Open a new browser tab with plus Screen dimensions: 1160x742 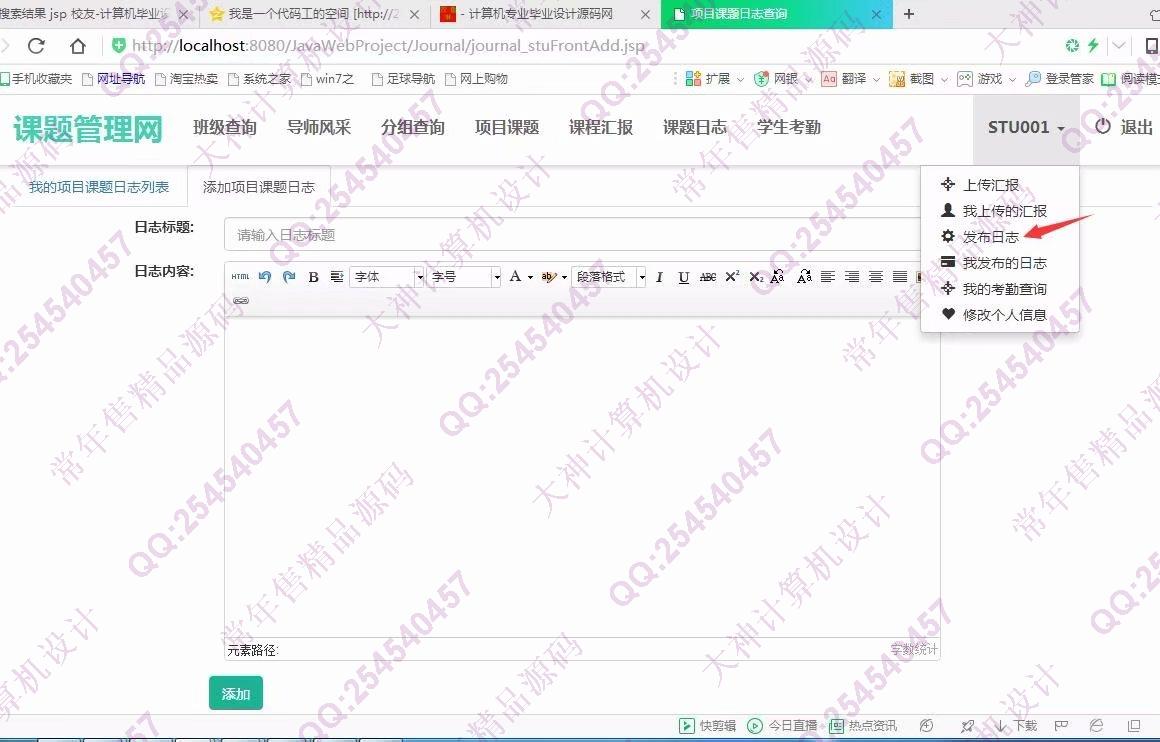[x=908, y=13]
